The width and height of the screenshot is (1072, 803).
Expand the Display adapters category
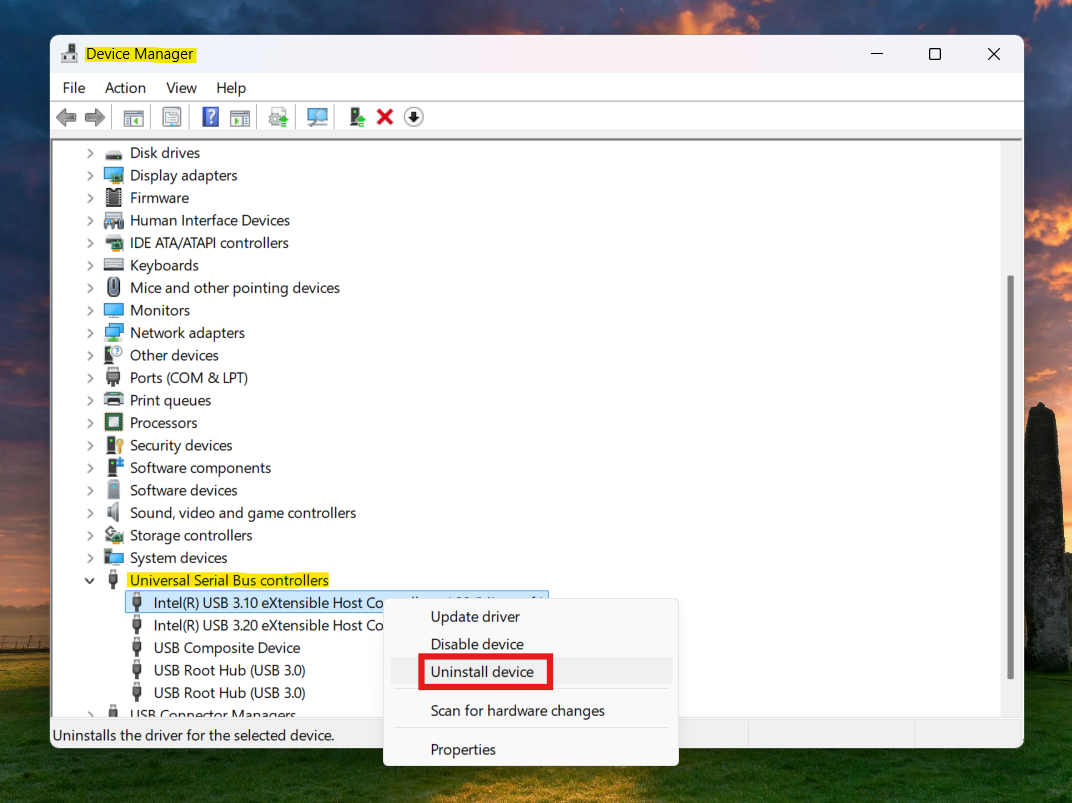90,175
